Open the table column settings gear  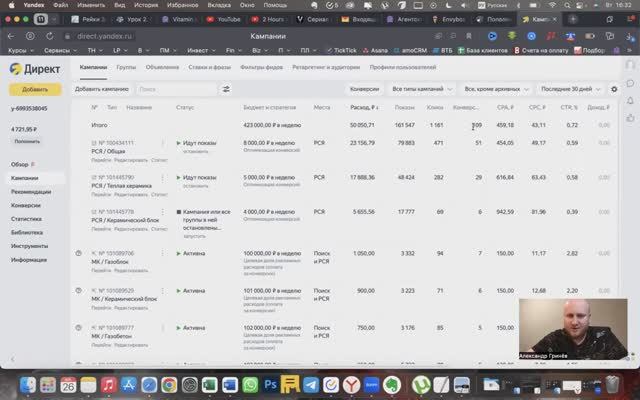(614, 89)
